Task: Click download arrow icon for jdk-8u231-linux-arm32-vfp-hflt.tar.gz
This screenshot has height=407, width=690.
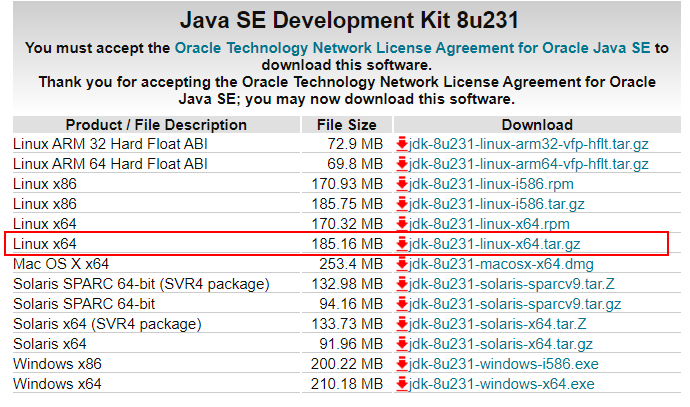Action: click(x=402, y=144)
